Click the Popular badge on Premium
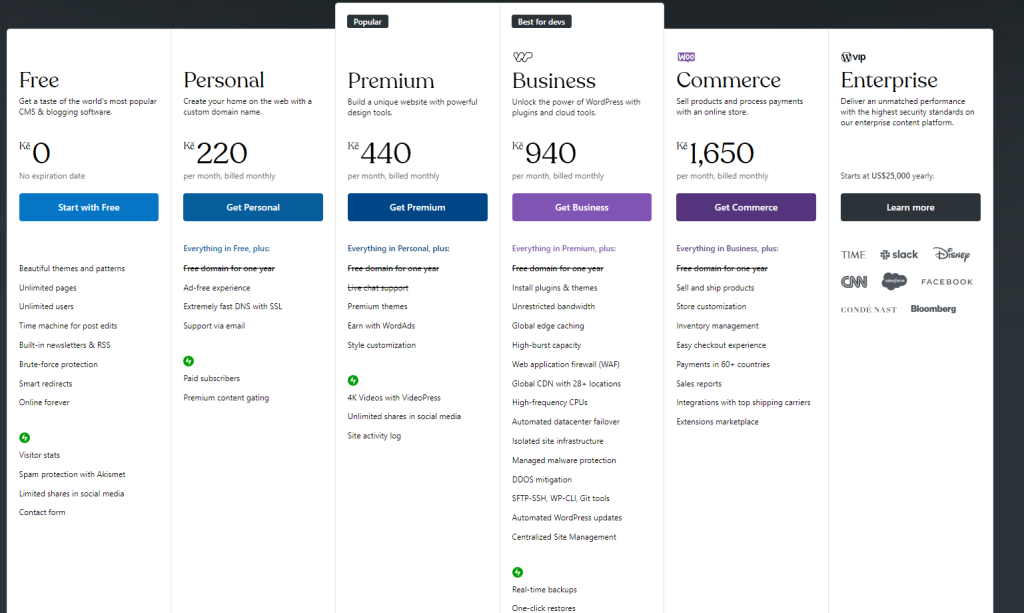 [x=367, y=21]
